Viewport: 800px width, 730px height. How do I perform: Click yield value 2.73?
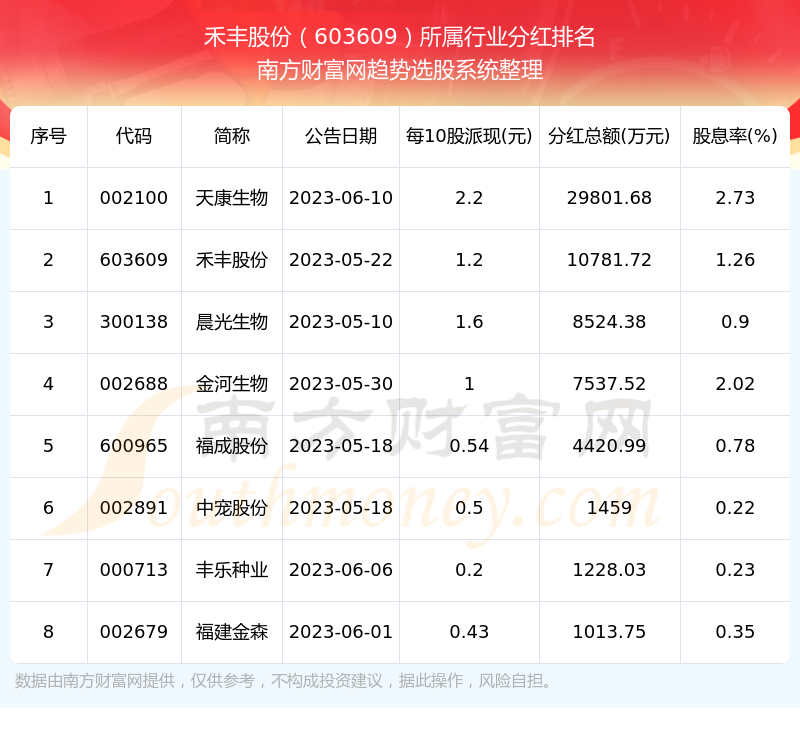point(735,198)
